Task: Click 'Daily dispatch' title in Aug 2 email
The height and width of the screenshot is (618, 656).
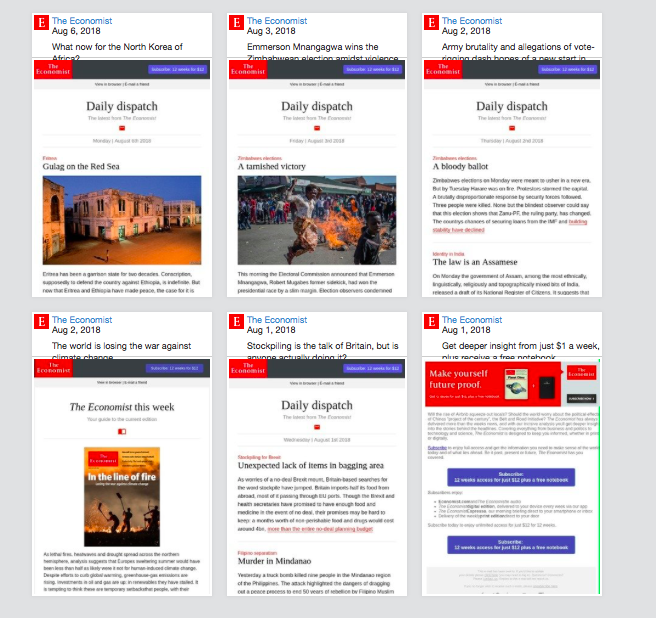Action: pyautogui.click(x=512, y=106)
